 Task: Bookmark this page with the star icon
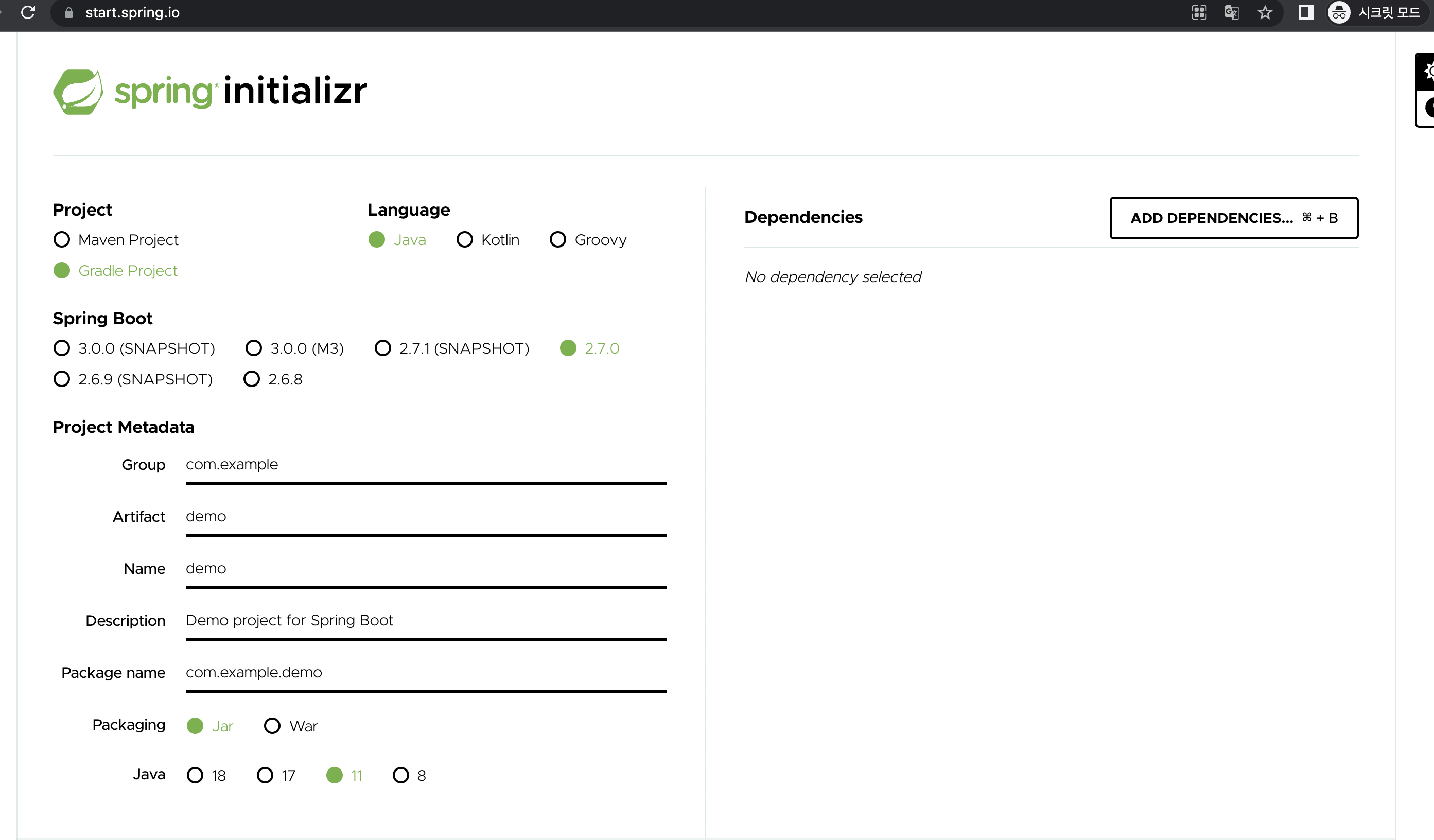tap(1265, 12)
